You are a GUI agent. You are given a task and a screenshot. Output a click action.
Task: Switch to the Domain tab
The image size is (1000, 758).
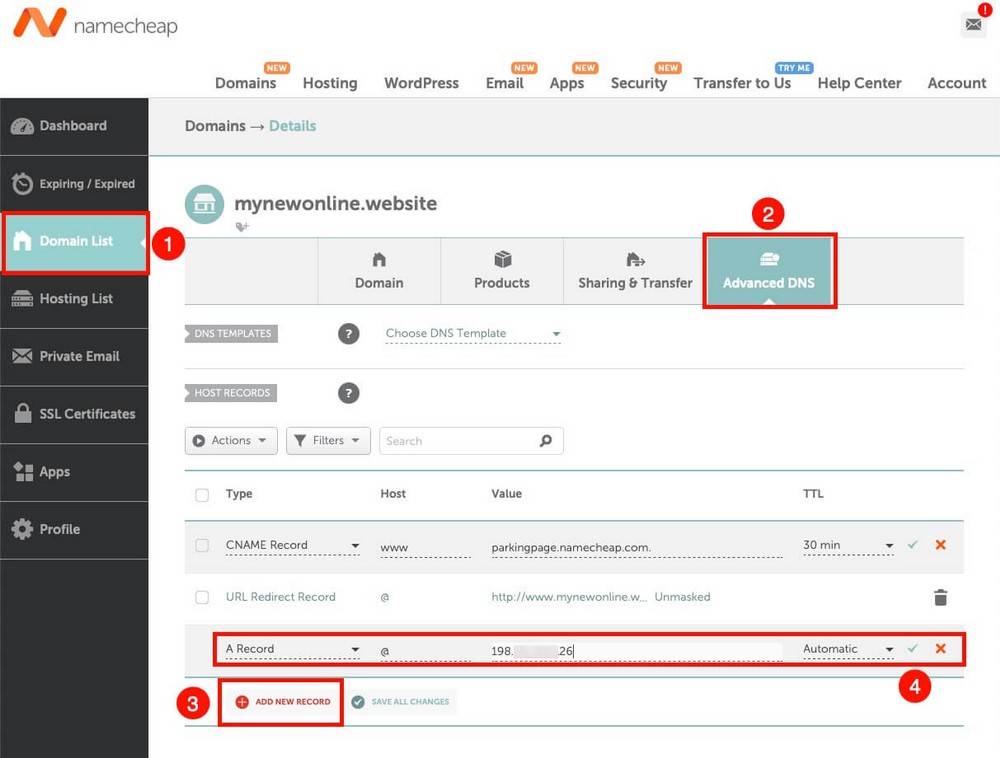coord(379,272)
